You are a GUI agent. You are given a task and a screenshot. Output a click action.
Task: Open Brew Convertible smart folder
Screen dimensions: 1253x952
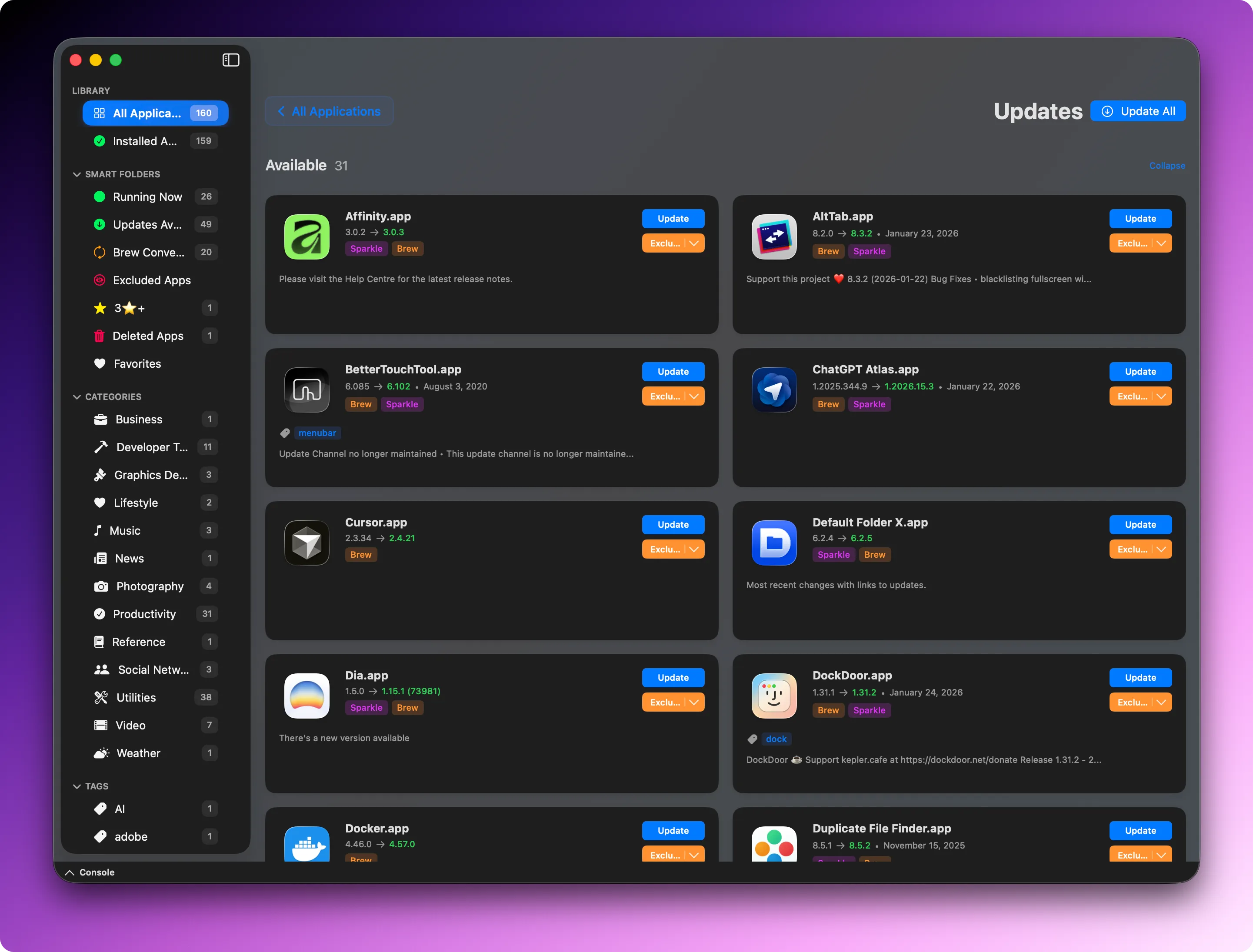(x=155, y=252)
